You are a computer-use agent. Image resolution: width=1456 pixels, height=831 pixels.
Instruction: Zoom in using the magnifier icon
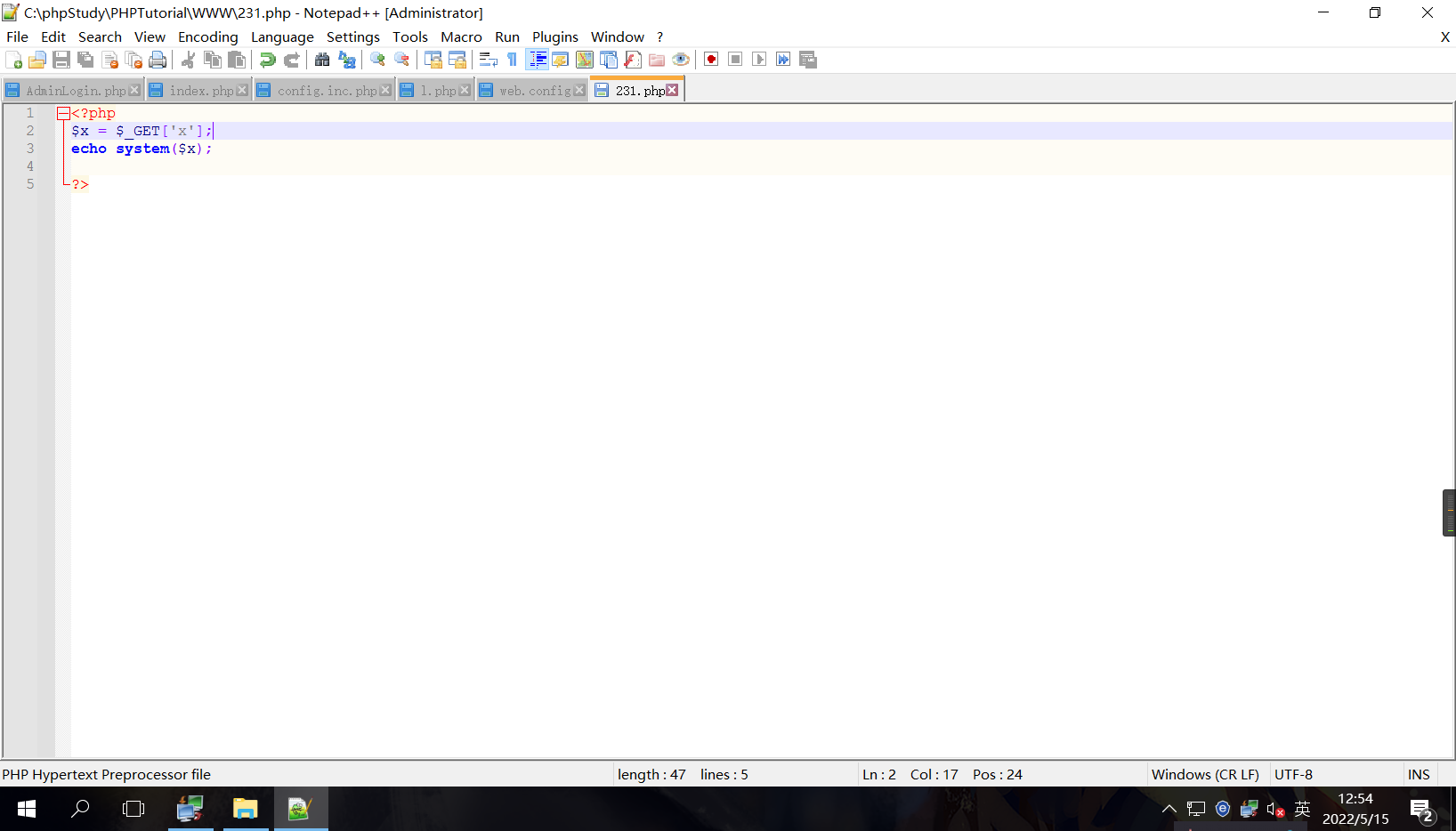(x=376, y=60)
